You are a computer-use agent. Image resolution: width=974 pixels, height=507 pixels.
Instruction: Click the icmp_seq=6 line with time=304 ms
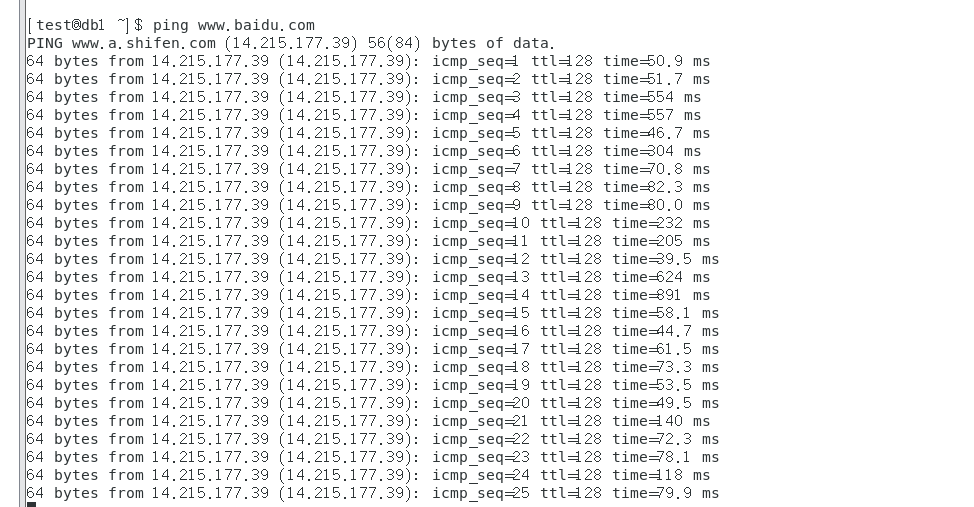pos(364,152)
